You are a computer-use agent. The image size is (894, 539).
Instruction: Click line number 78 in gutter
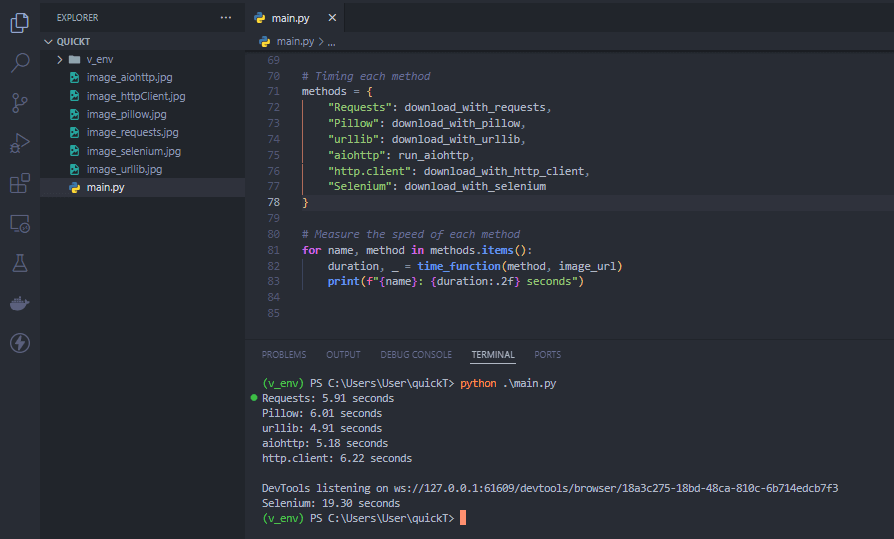274,202
